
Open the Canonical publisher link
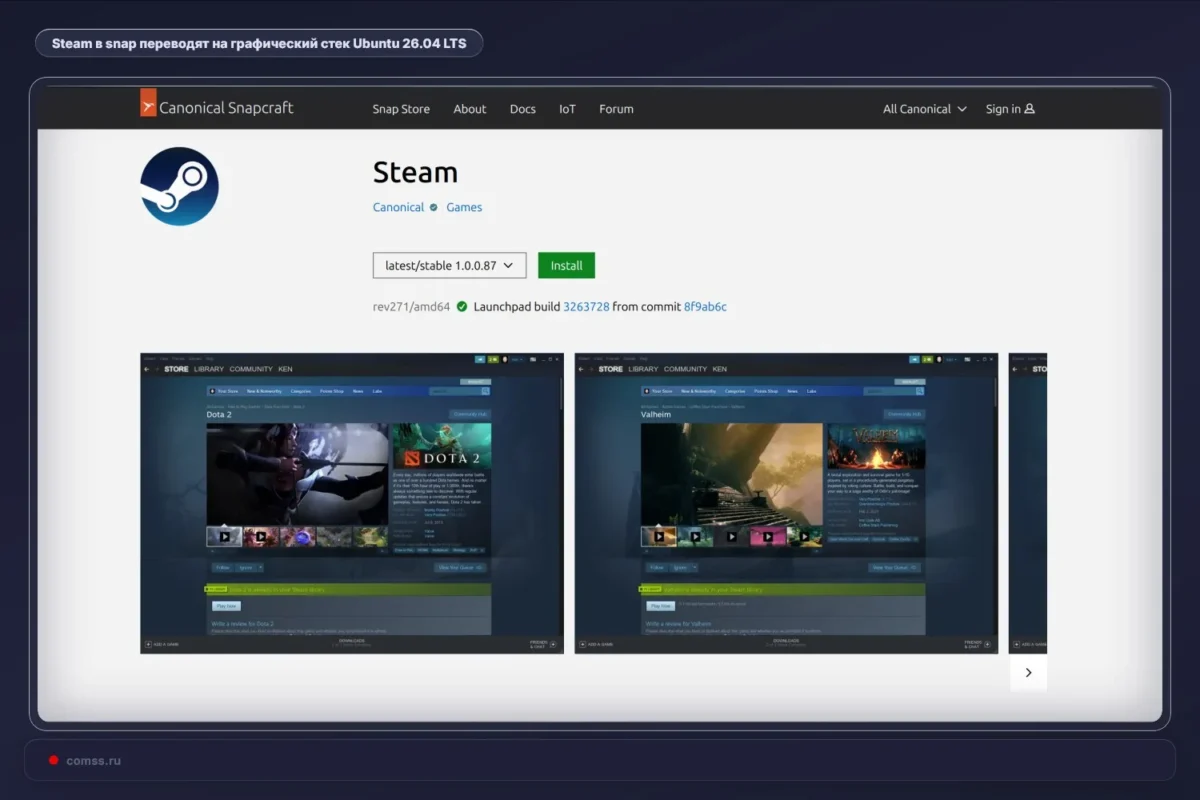click(398, 207)
